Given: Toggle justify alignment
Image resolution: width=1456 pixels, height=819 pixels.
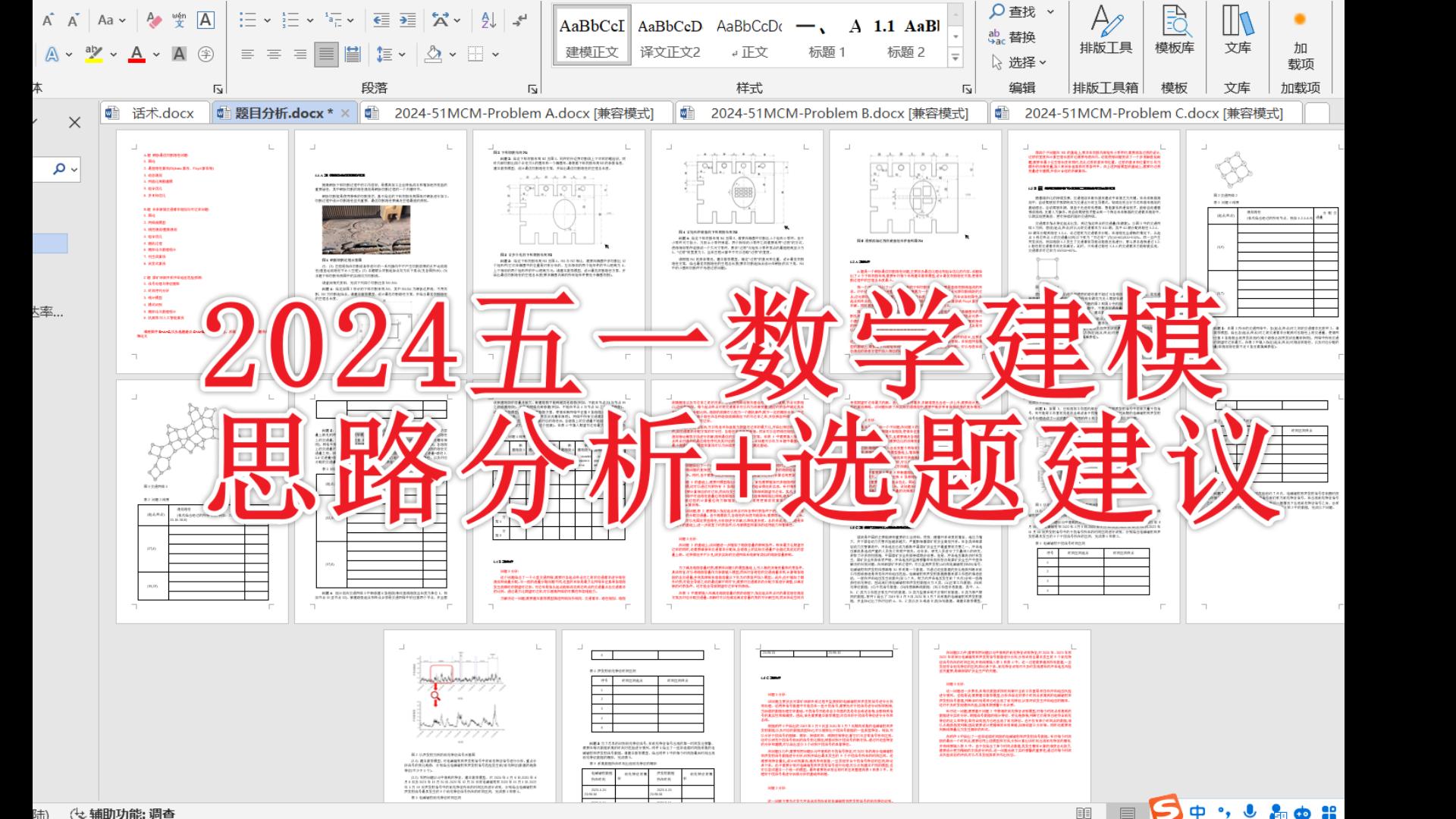Looking at the screenshot, I should (x=326, y=54).
